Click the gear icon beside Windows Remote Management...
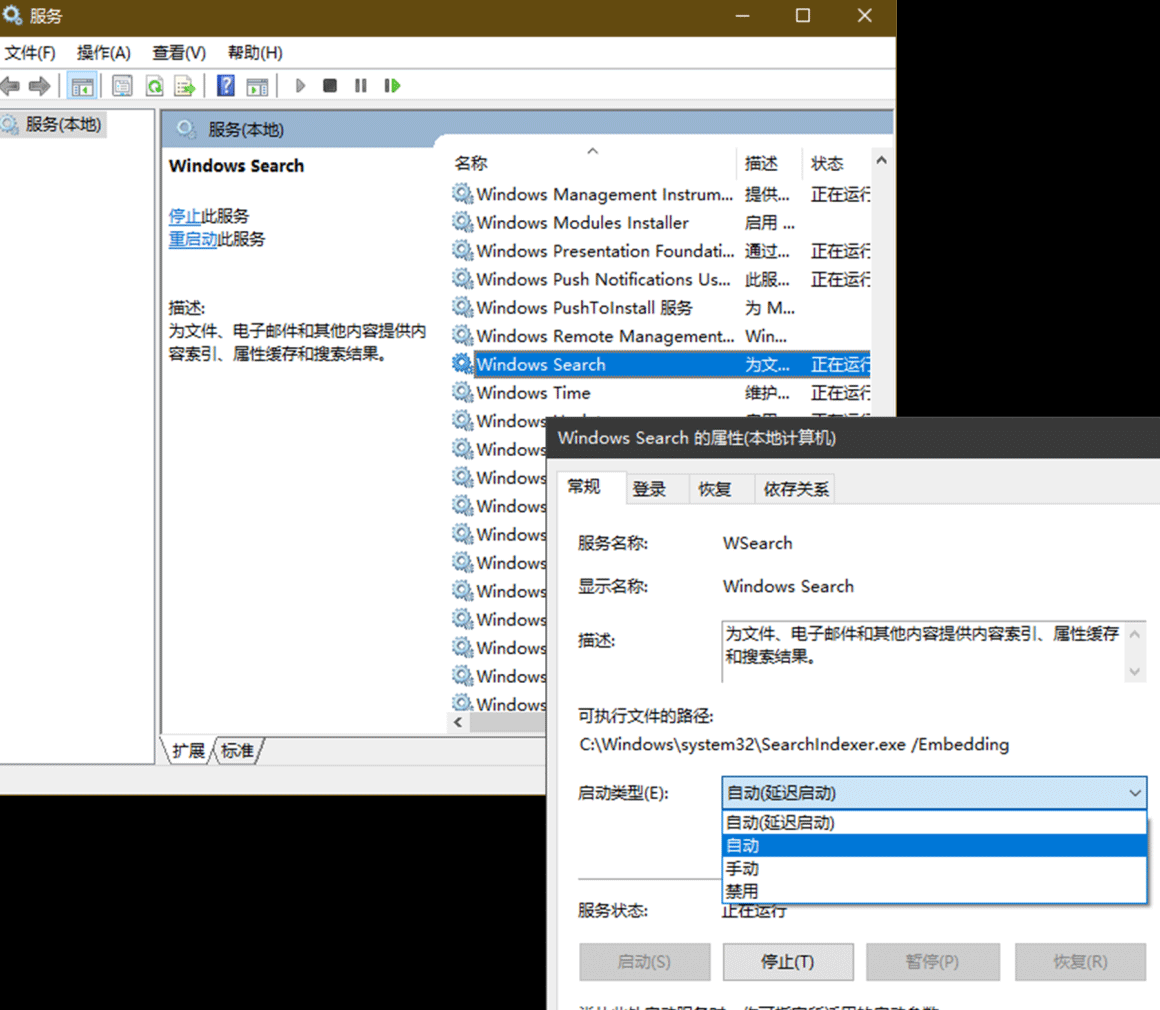 (462, 336)
